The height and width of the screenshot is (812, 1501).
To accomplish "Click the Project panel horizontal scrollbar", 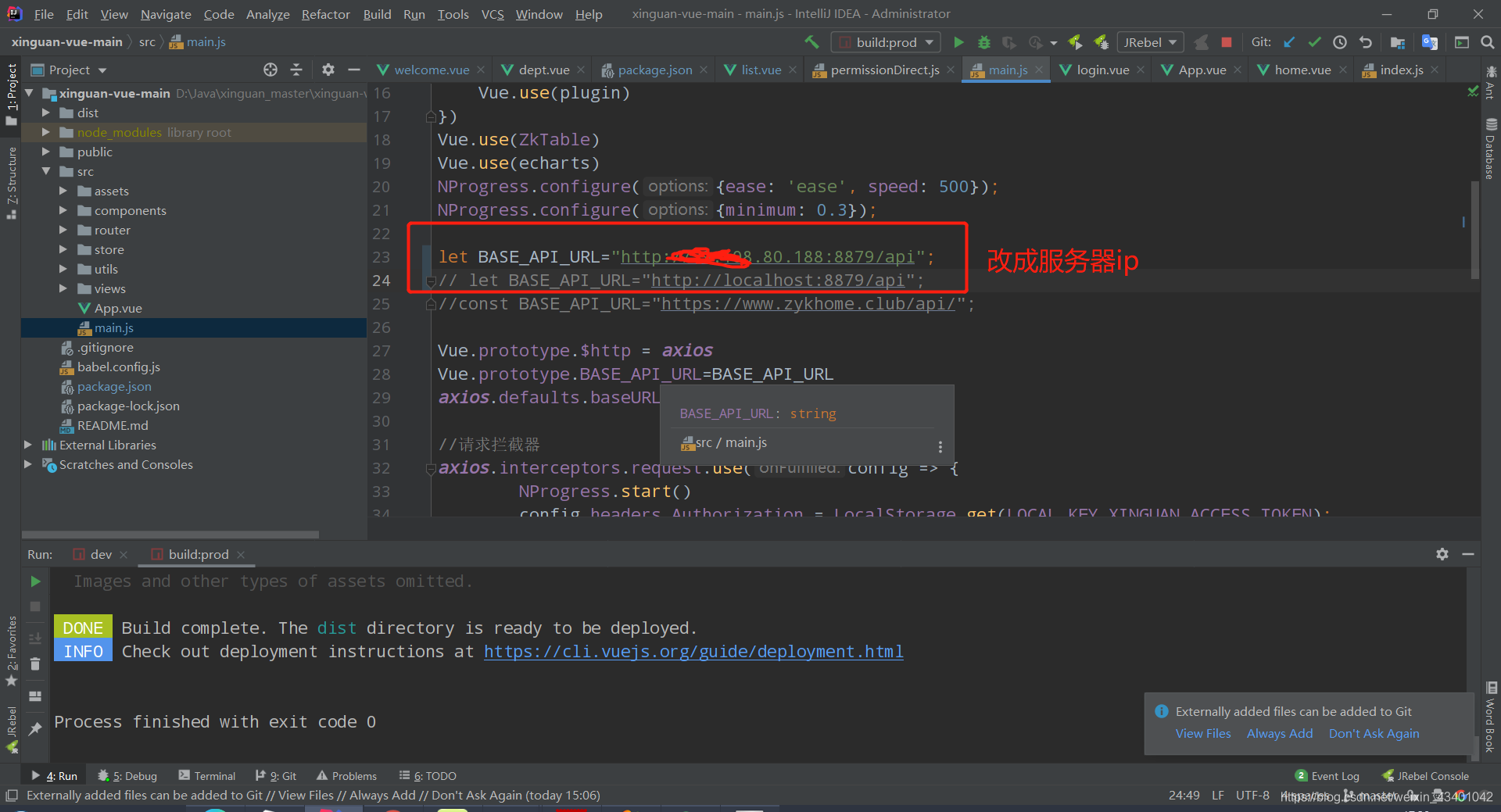I will tap(170, 535).
